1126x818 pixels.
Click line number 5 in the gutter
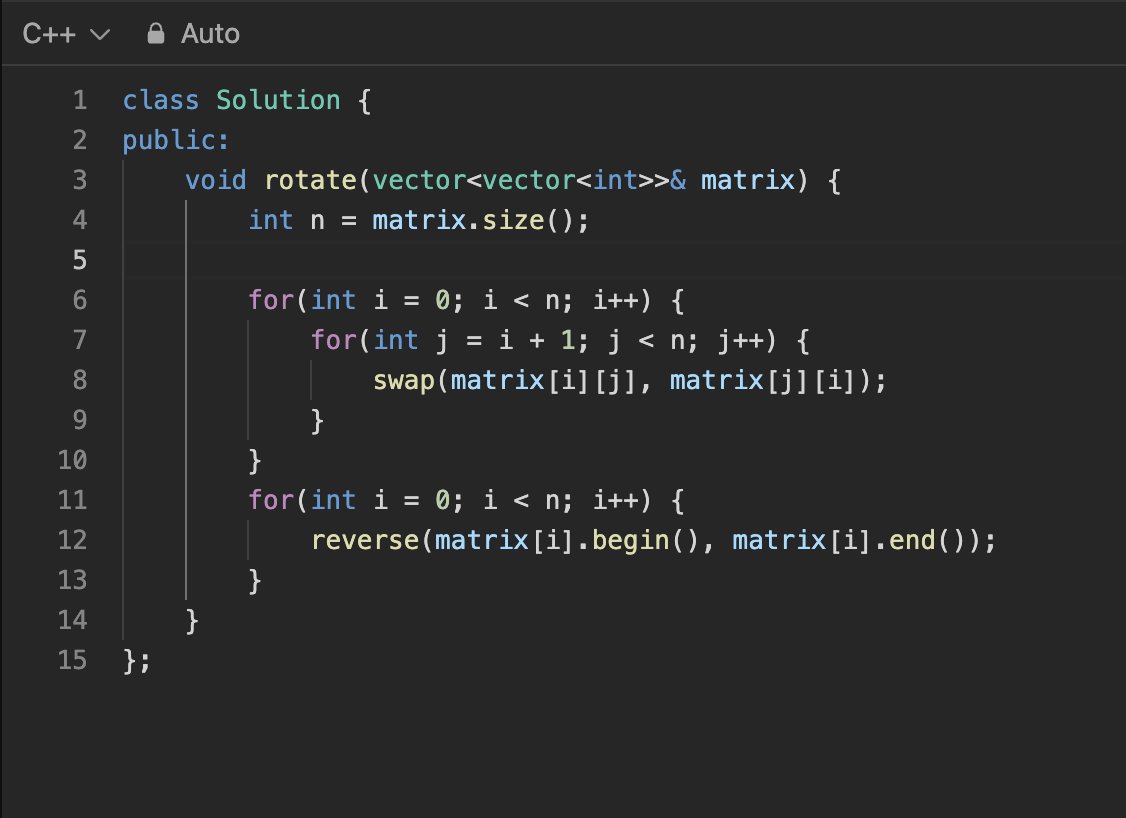point(80,260)
